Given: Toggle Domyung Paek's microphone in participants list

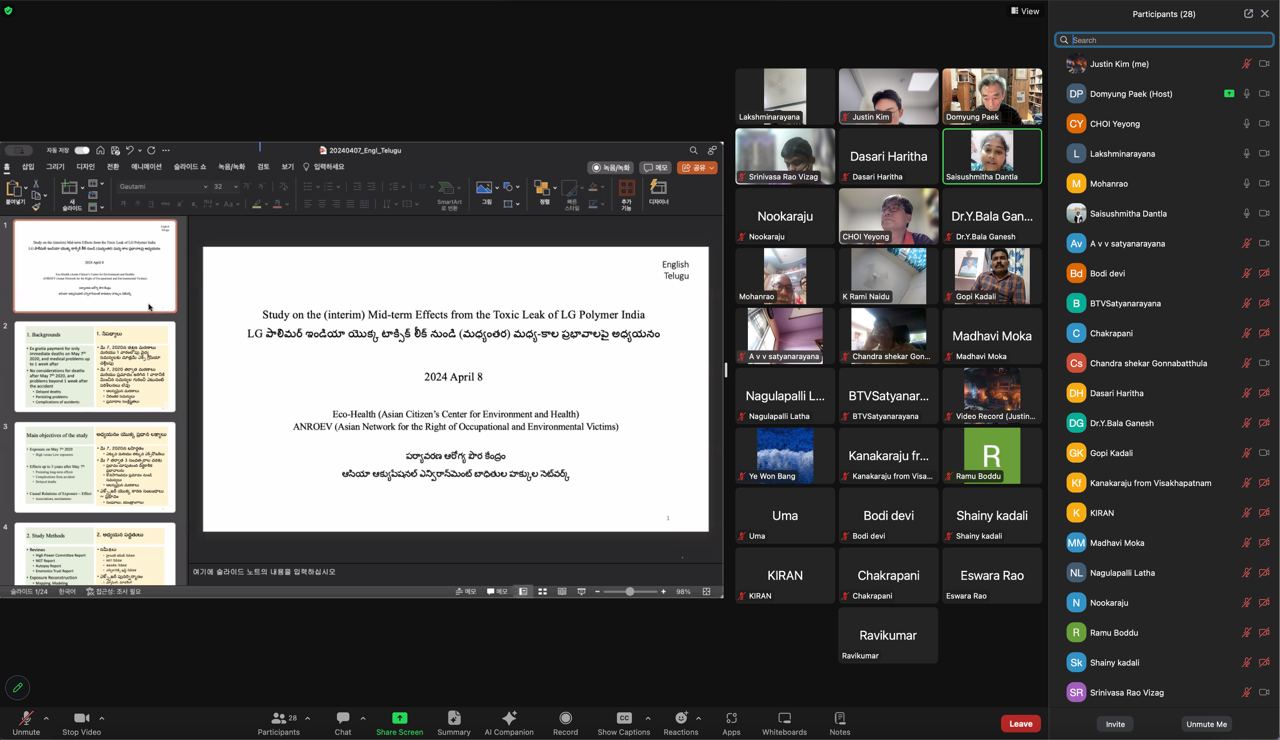Looking at the screenshot, I should click(1246, 94).
